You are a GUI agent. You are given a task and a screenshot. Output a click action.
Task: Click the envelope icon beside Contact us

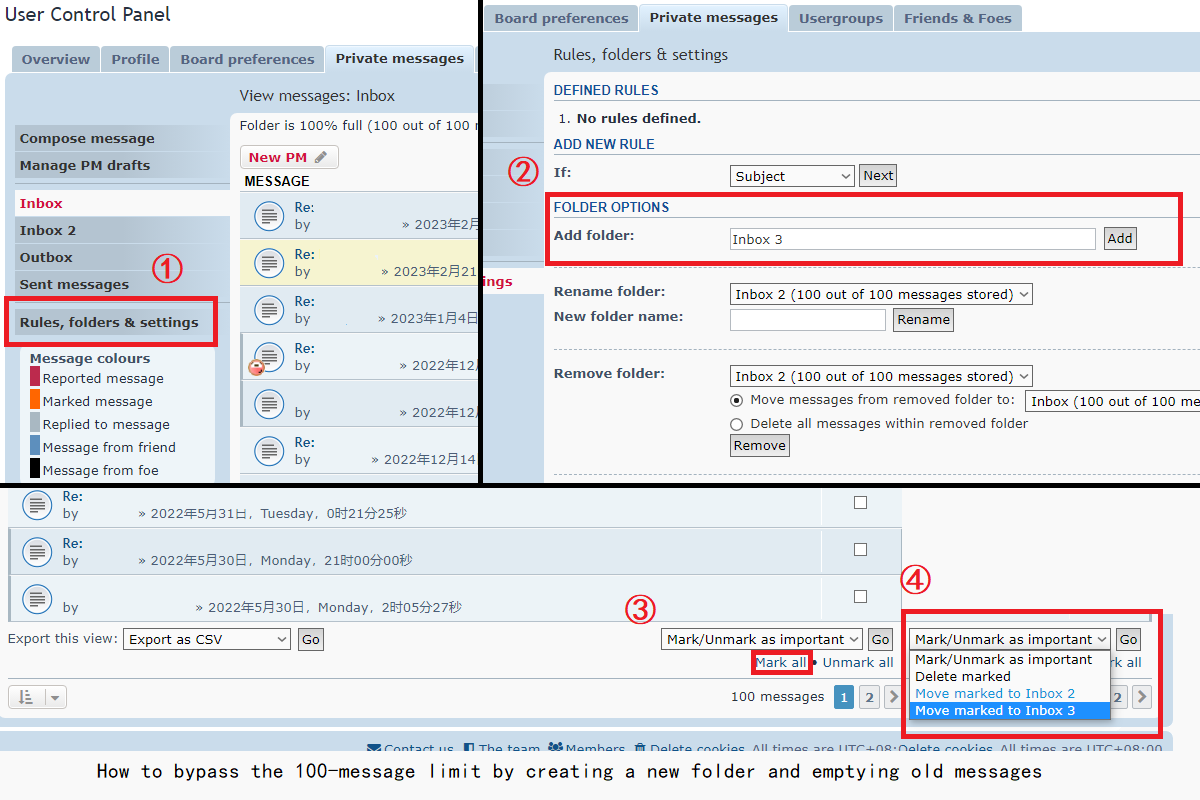374,749
